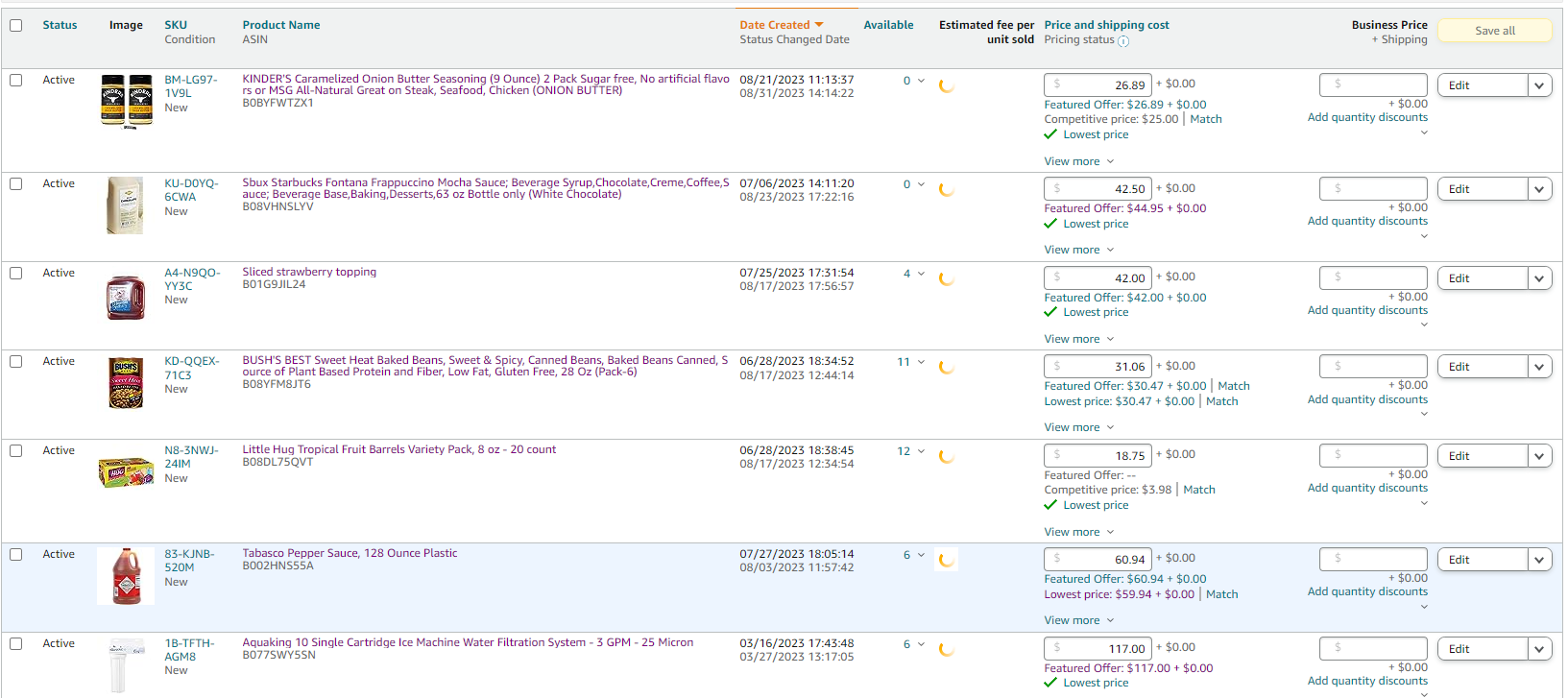Expand available quantity for Sliced strawberry topping
Screen dimensions: 1568x698
pyautogui.click(x=921, y=274)
